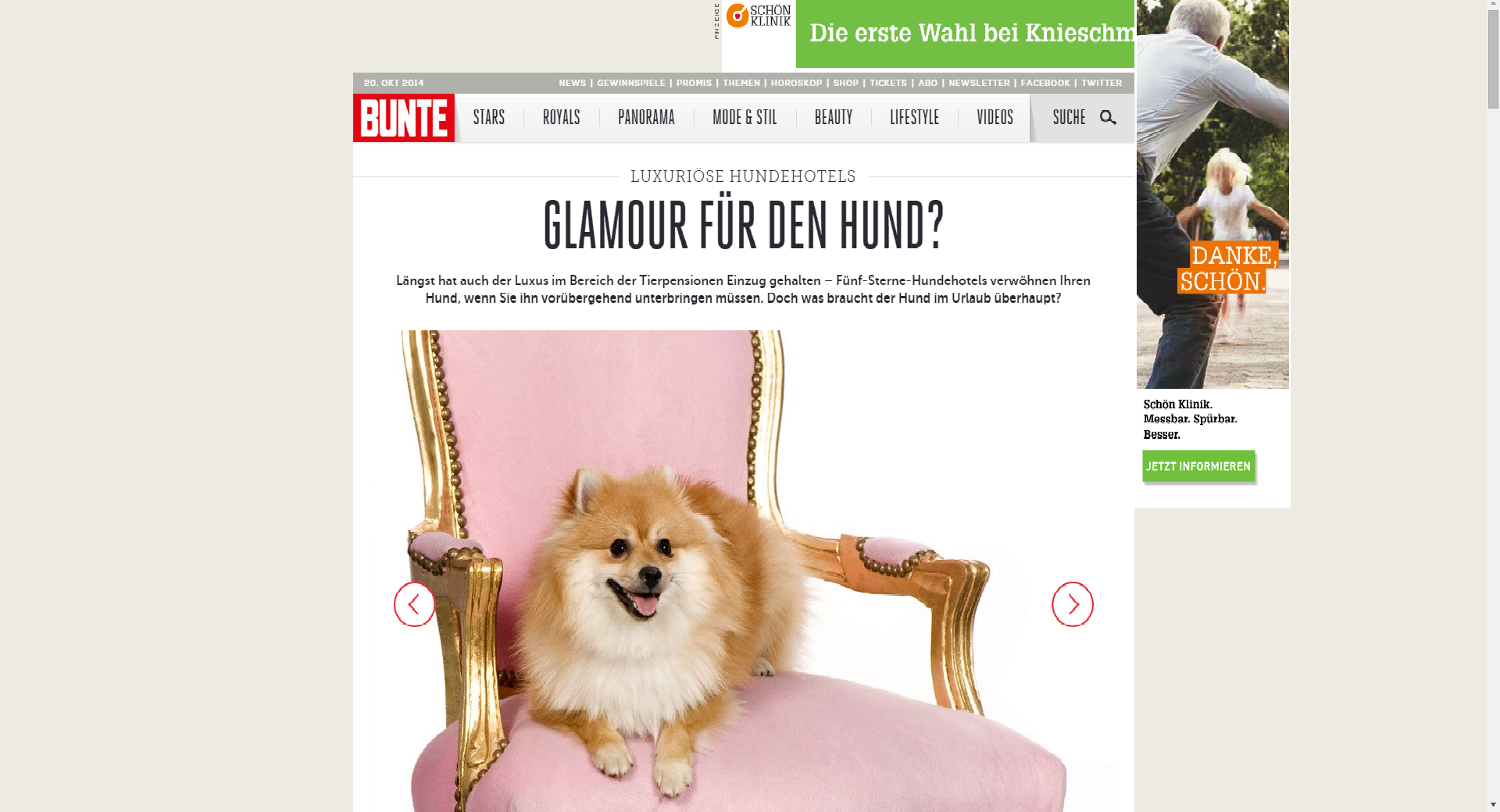Screen dimensions: 1500x812
Task: Click the BUNTE logo
Action: pos(404,118)
